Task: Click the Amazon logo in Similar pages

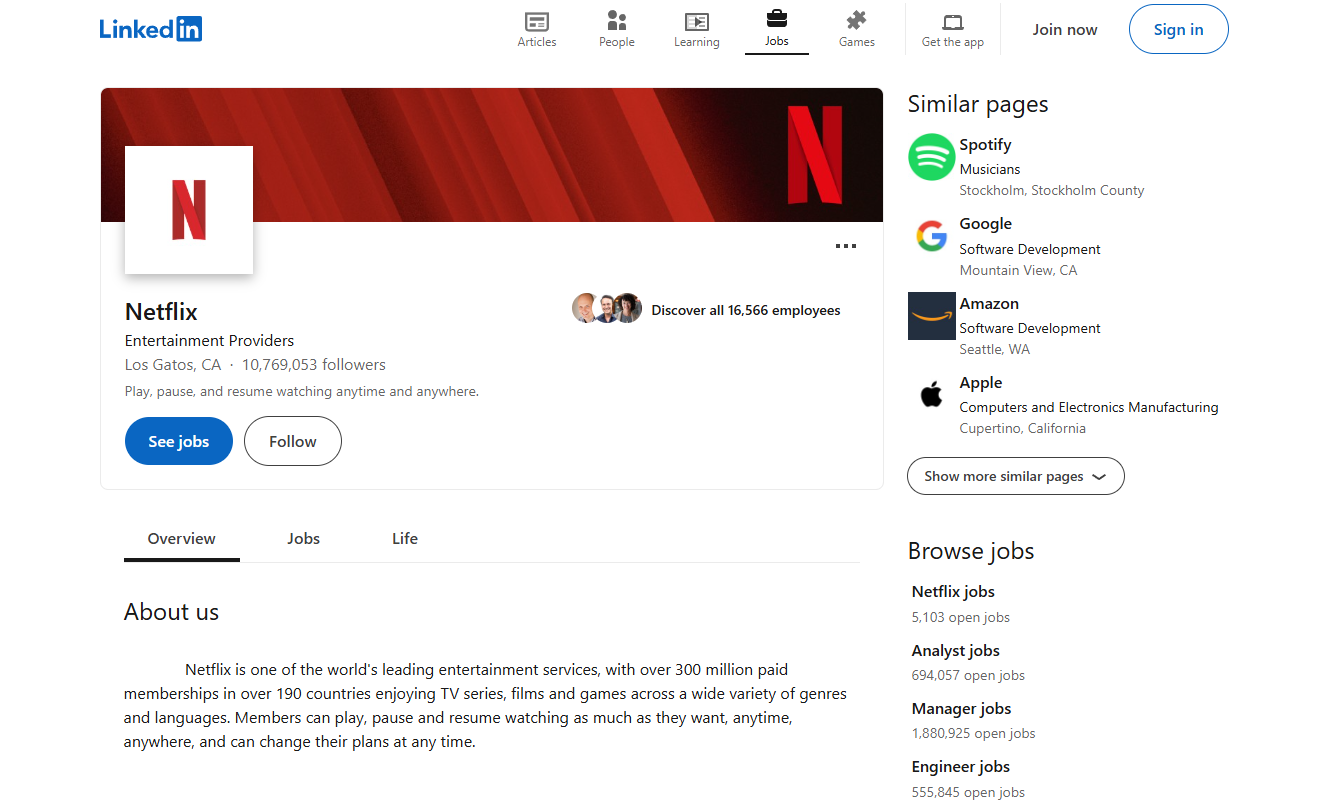Action: tap(931, 316)
